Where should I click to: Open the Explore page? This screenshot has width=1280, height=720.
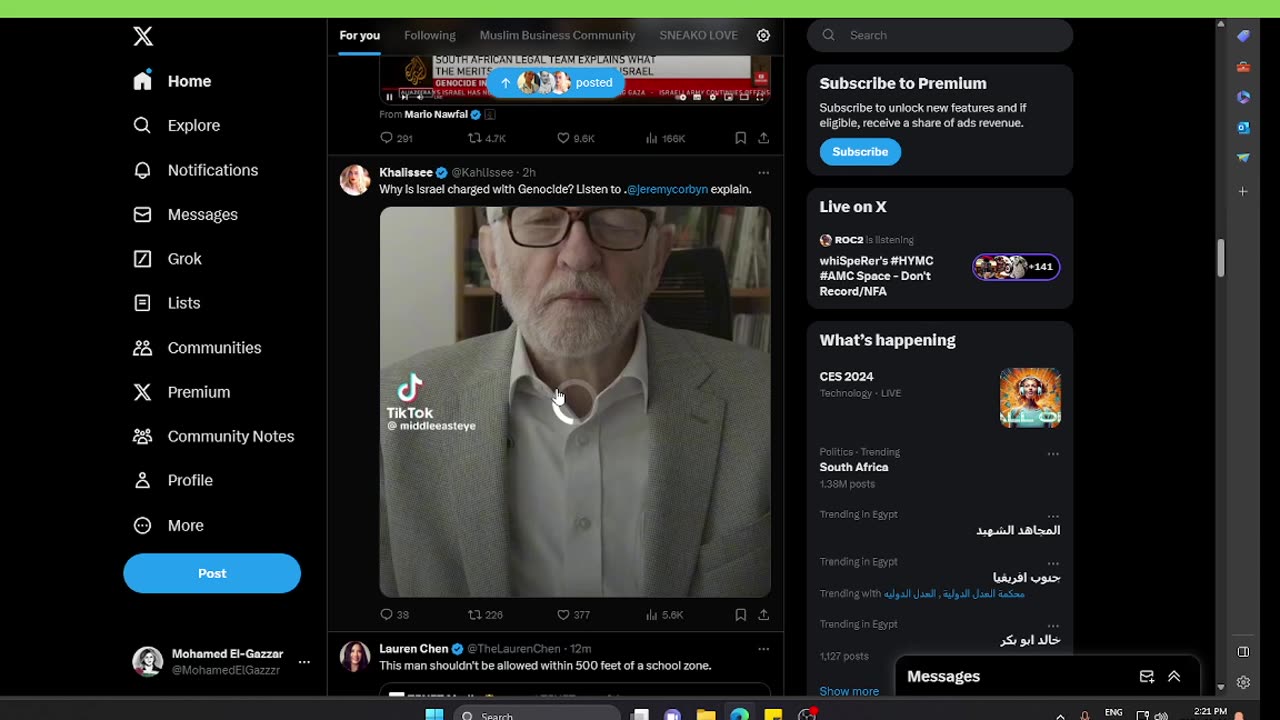click(x=176, y=125)
